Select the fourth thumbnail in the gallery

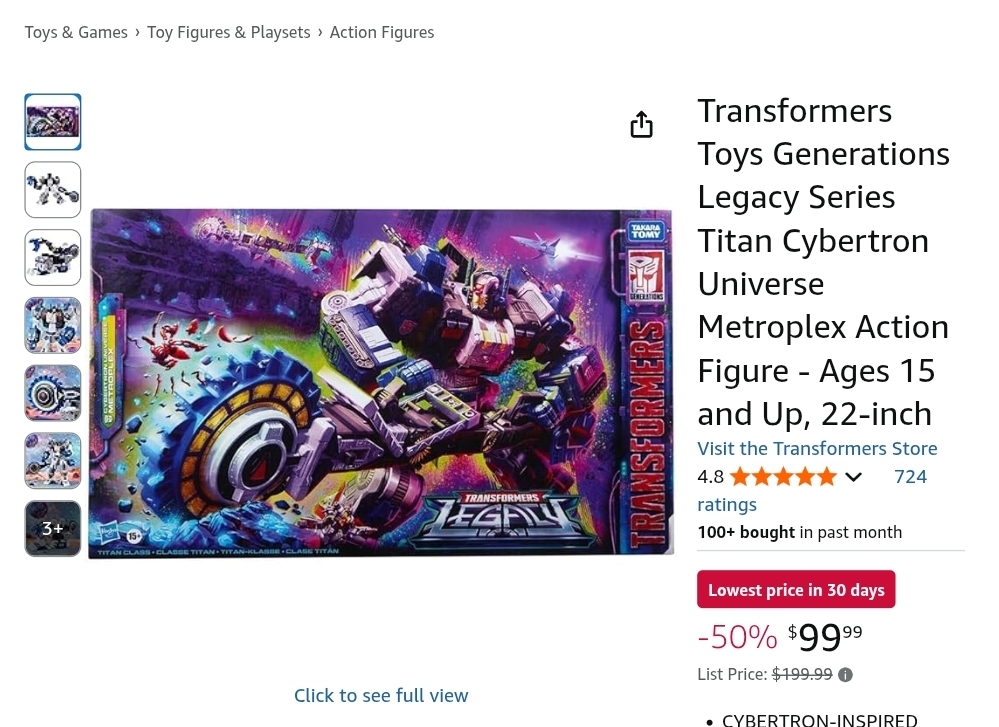pos(53,325)
